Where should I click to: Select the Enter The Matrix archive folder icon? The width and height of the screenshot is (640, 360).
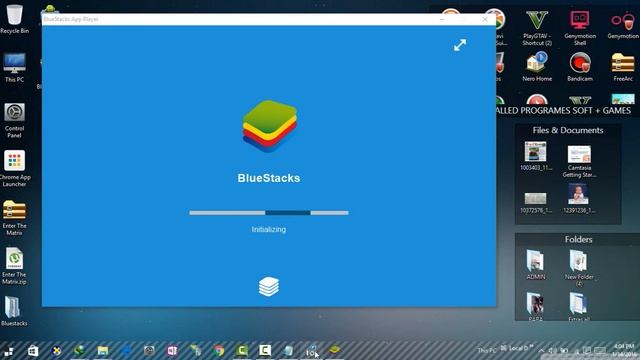tap(14, 218)
